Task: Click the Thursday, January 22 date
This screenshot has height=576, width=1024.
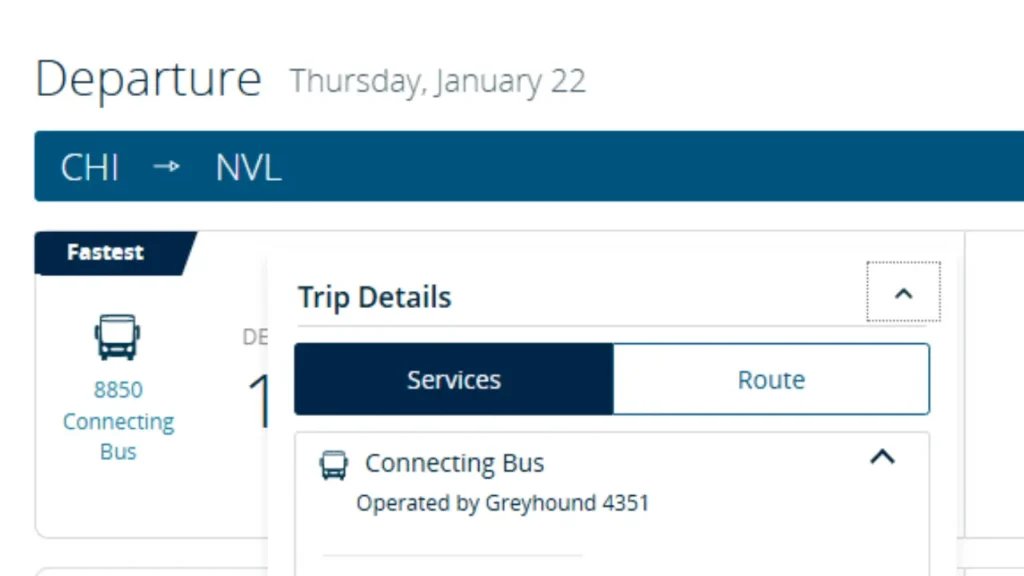Action: coord(437,81)
